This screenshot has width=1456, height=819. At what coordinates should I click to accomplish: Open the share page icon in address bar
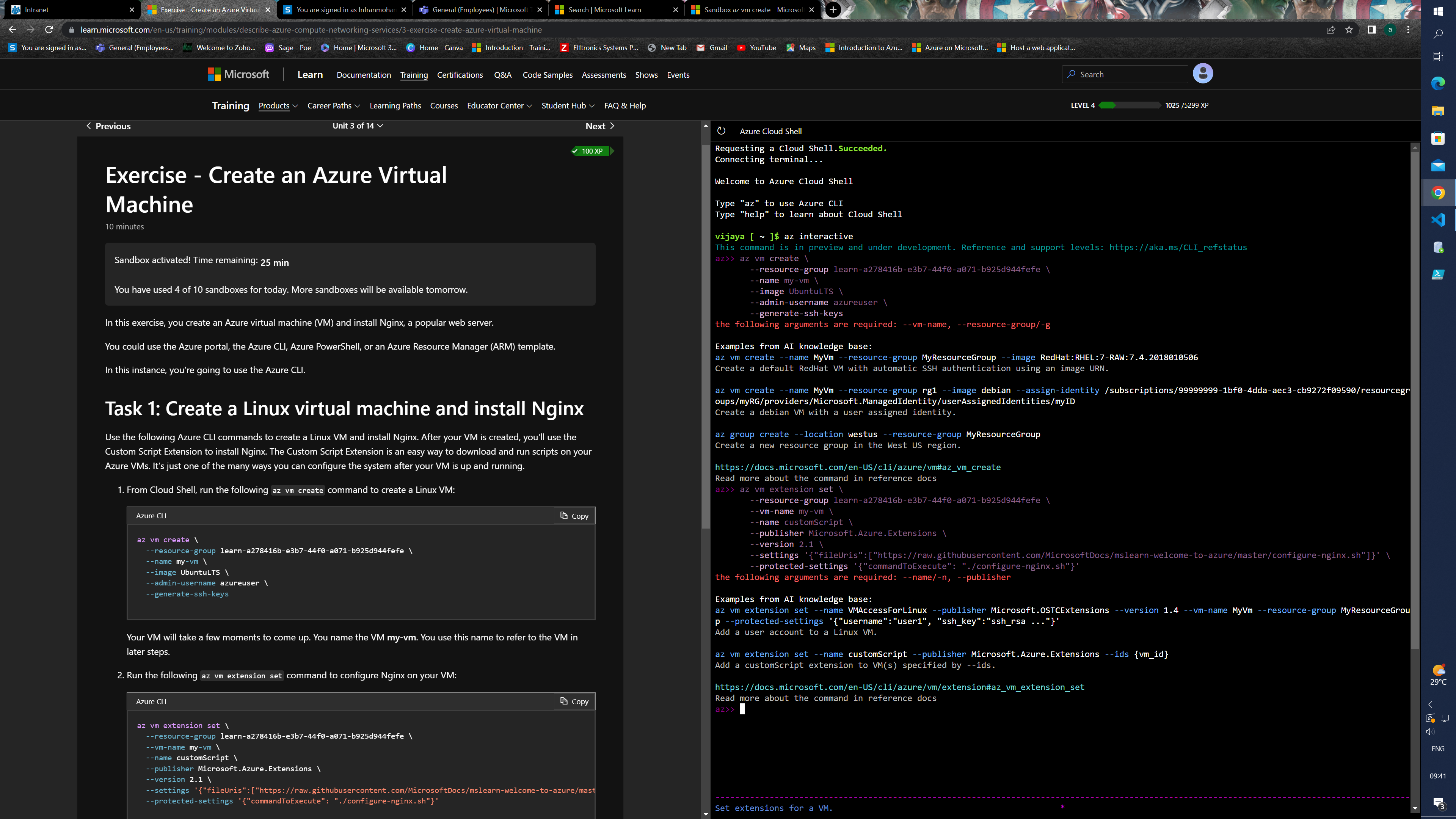click(x=1331, y=30)
